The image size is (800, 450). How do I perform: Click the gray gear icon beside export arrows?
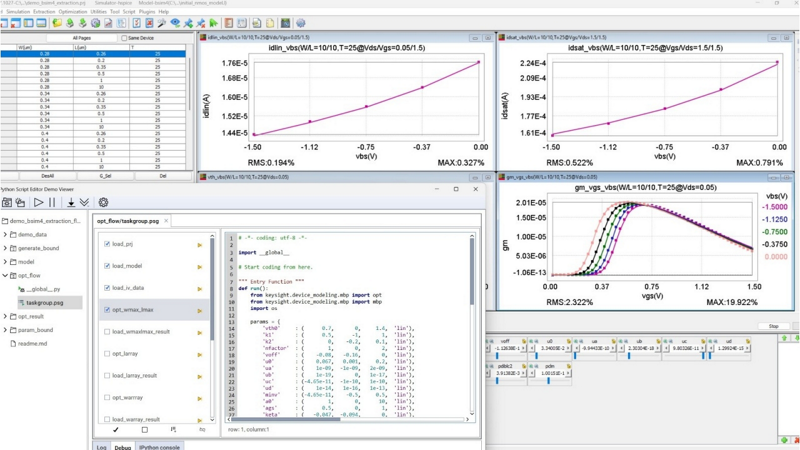point(95,23)
